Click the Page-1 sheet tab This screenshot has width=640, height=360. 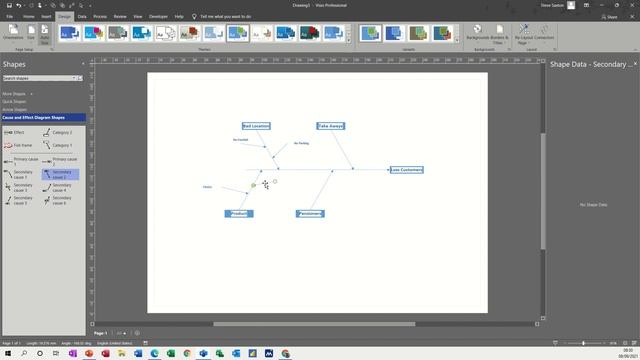tap(100, 333)
